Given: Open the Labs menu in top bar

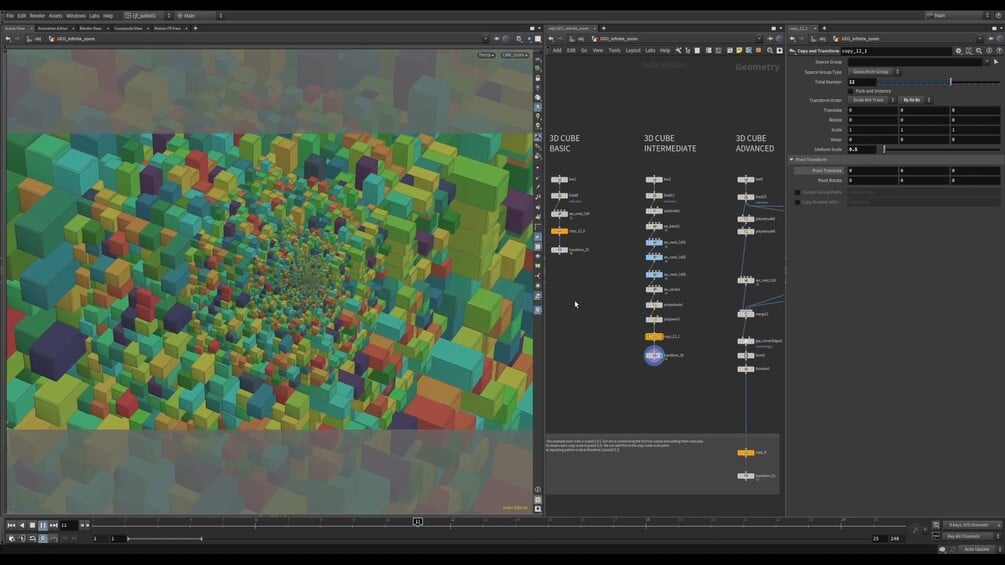Looking at the screenshot, I should point(94,15).
